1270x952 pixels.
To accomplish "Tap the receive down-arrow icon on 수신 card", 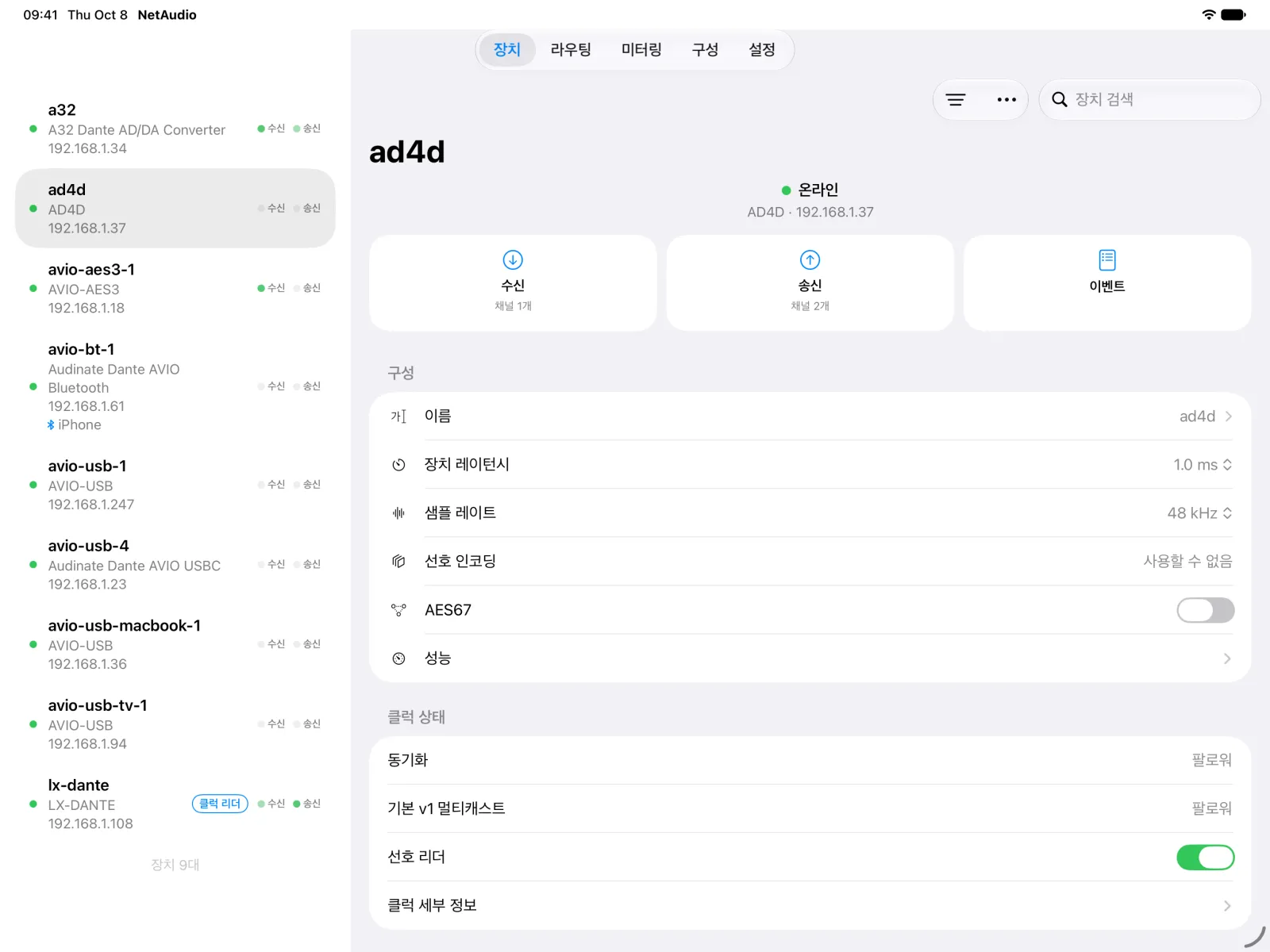I will (x=513, y=259).
